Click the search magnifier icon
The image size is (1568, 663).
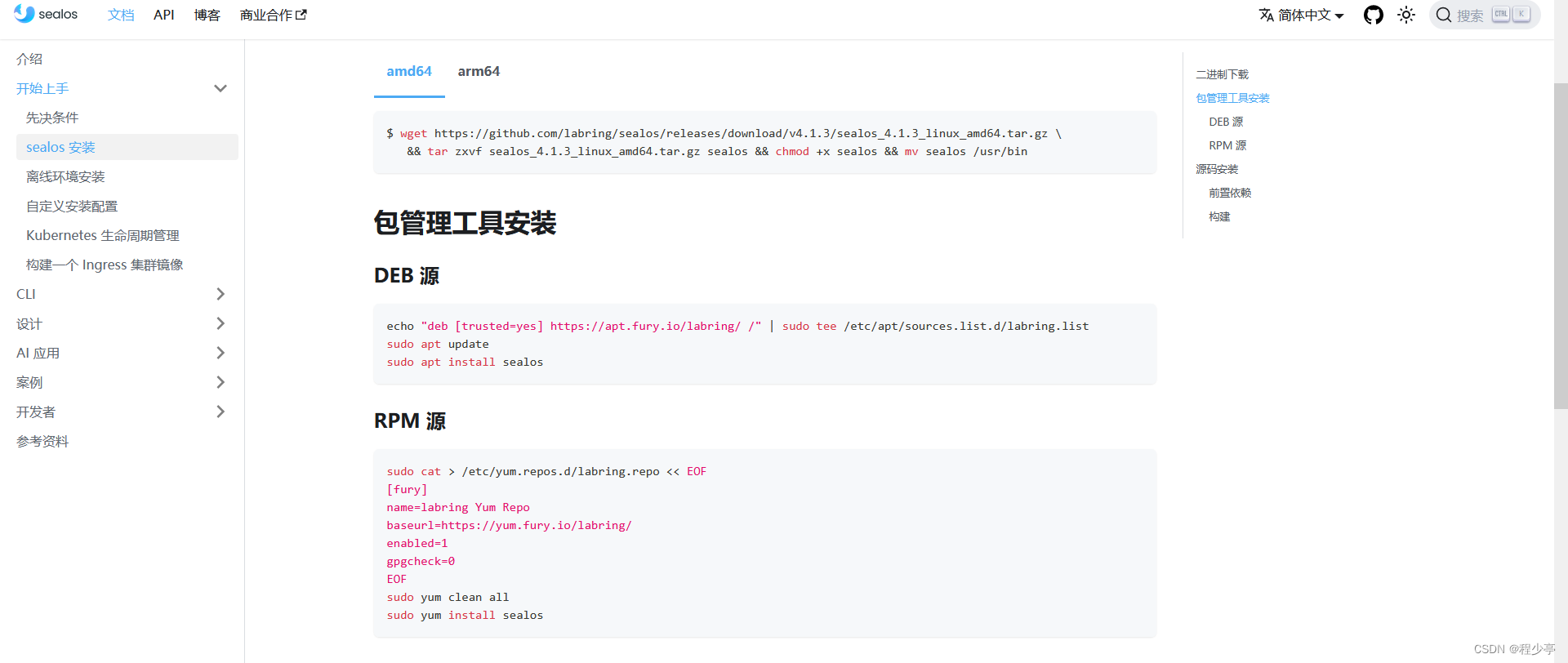(x=1444, y=15)
